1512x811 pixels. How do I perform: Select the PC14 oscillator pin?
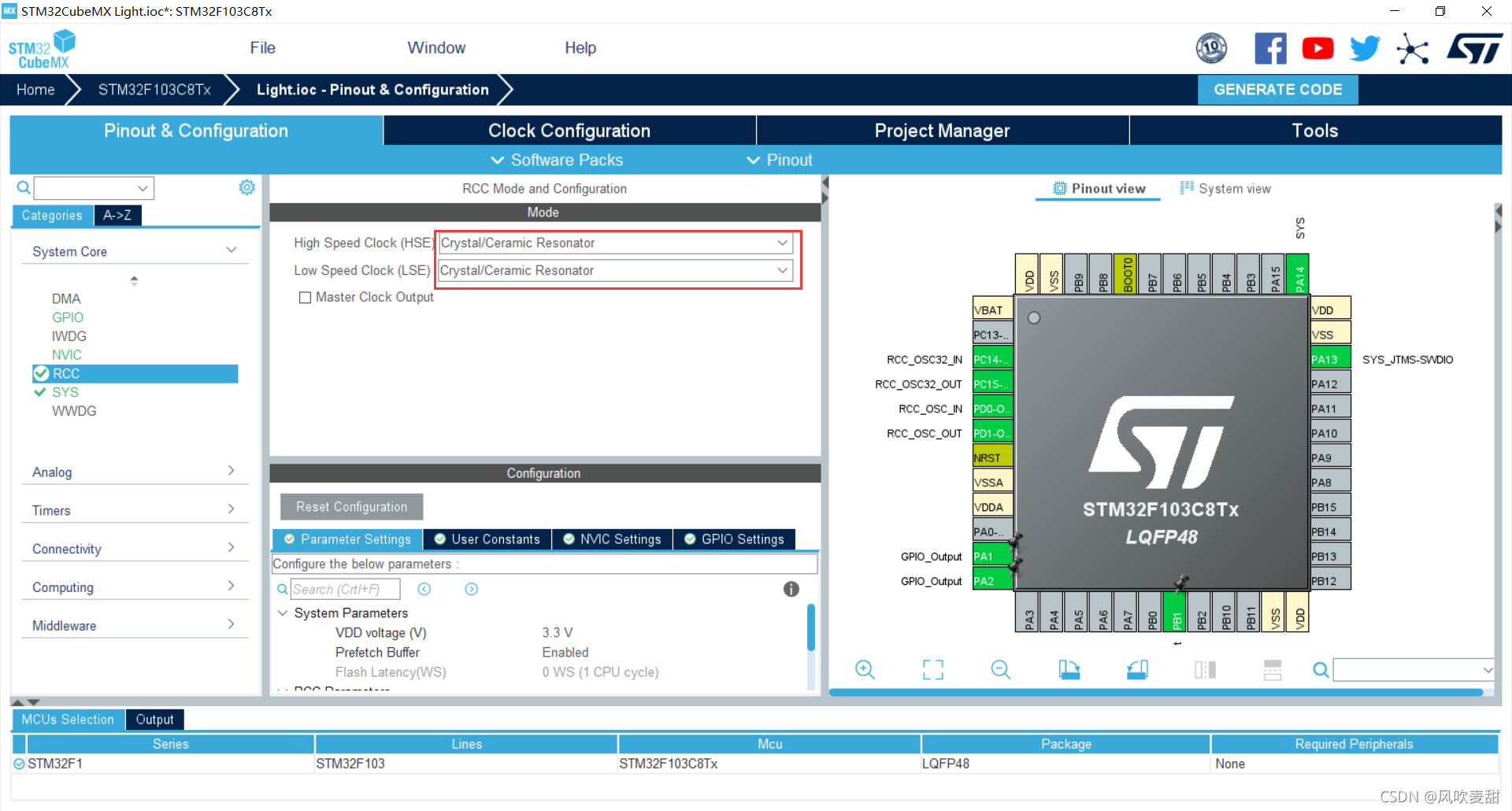coord(993,360)
